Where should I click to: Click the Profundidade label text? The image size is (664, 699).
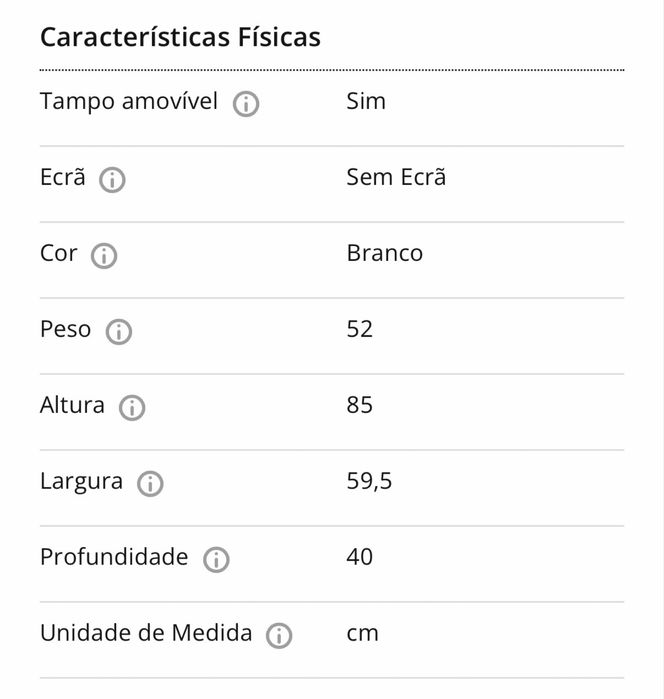pyautogui.click(x=114, y=558)
